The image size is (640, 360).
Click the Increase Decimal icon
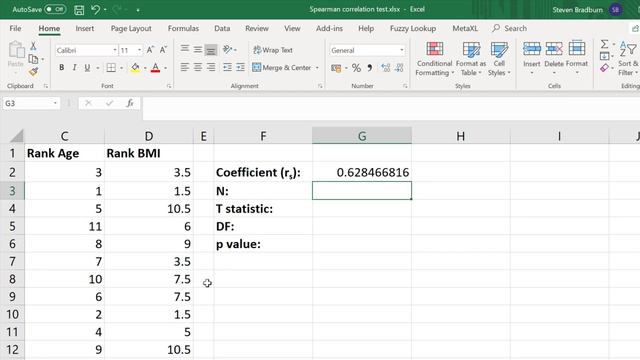(x=385, y=68)
